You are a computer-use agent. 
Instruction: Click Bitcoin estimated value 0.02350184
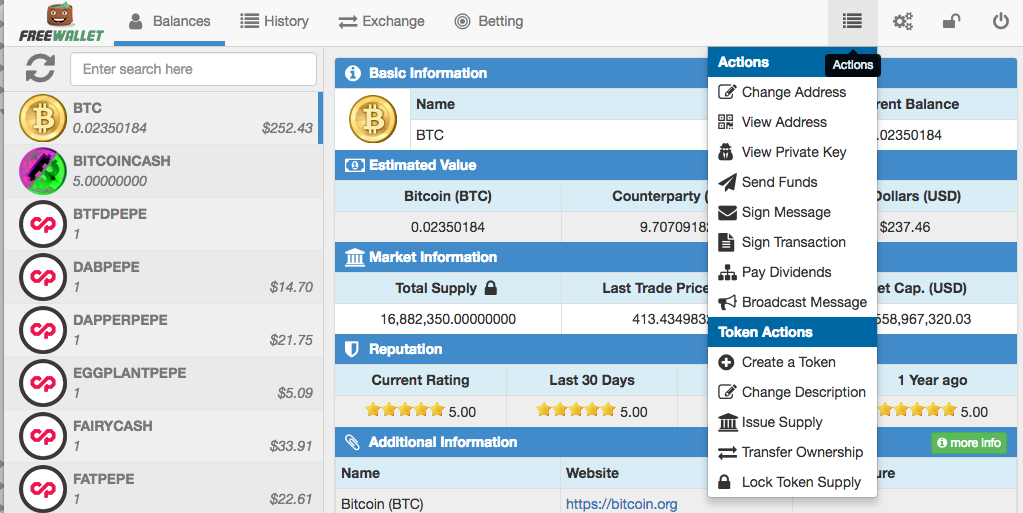pyautogui.click(x=448, y=227)
